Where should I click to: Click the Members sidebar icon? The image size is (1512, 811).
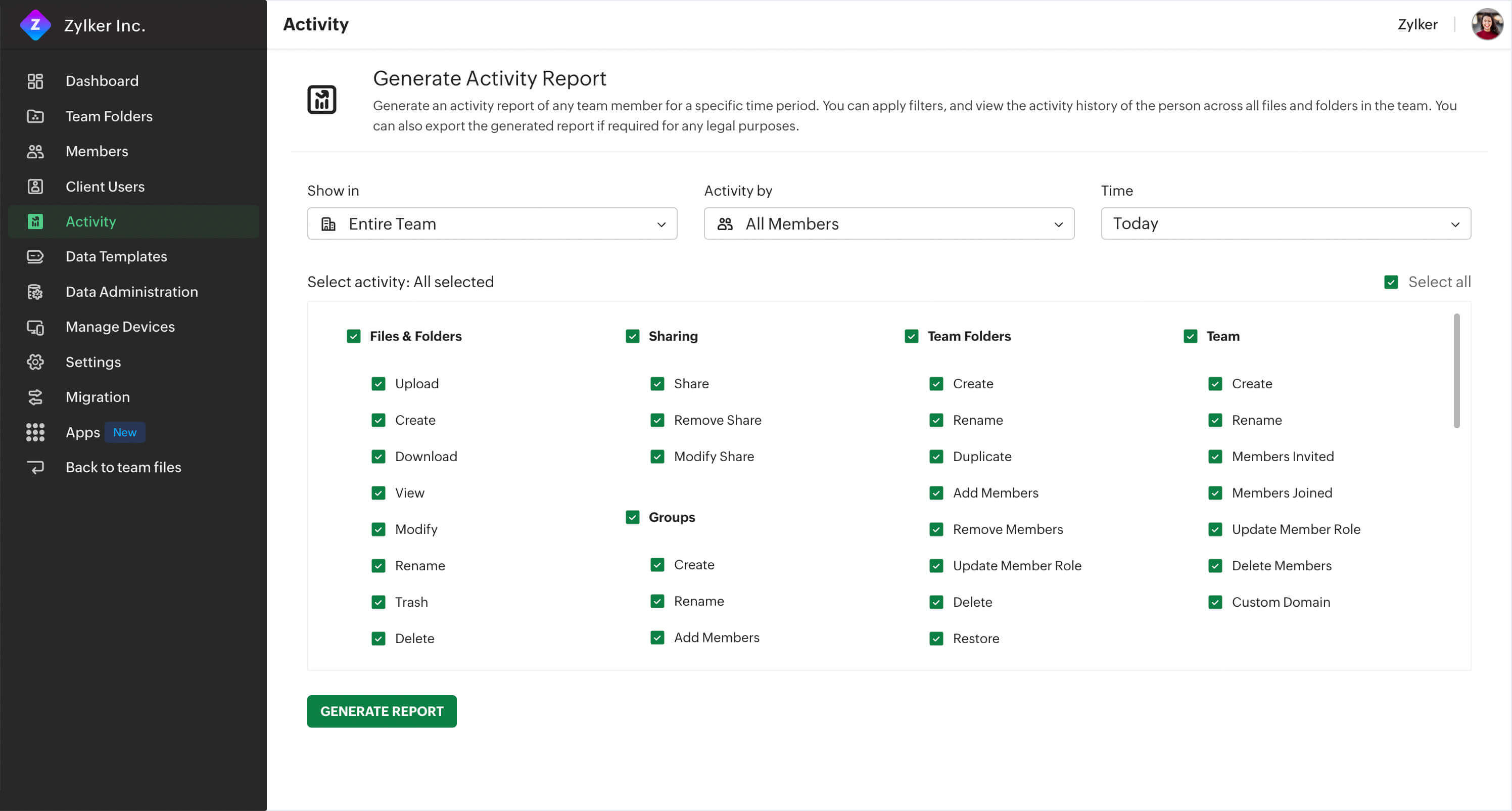(x=34, y=151)
